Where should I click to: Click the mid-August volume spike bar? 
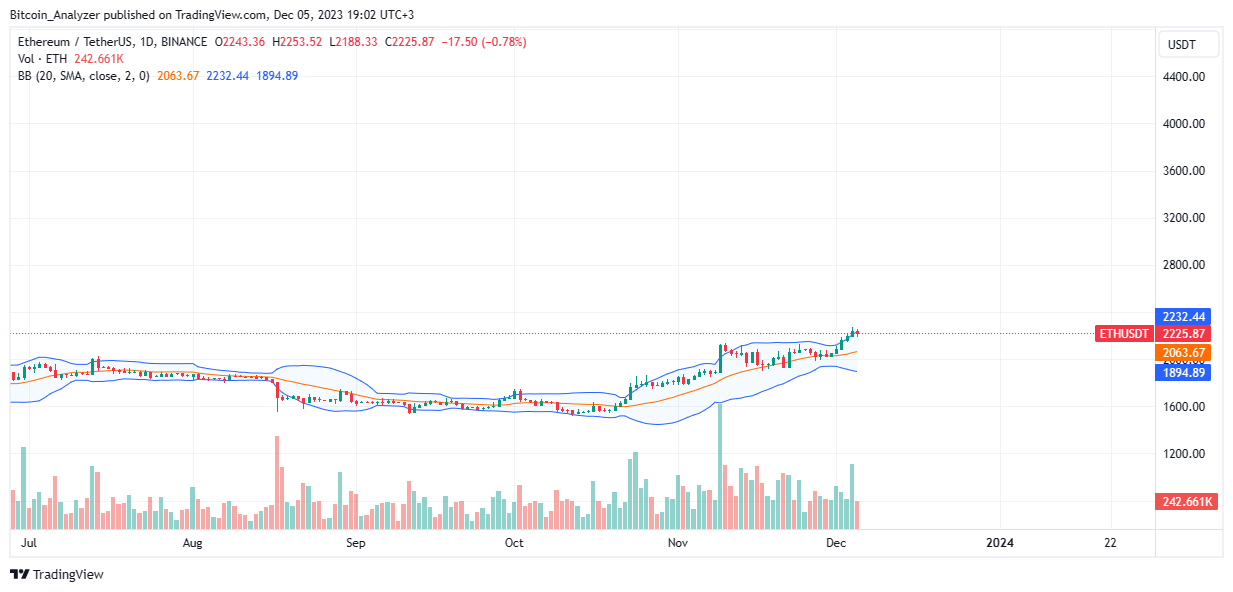click(x=277, y=483)
